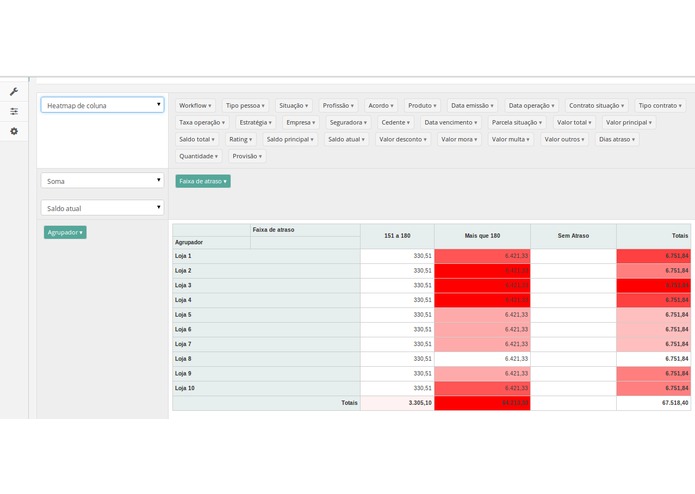Click the Valor principal field chip
Viewport: 695px width, 494px height.
click(x=629, y=122)
